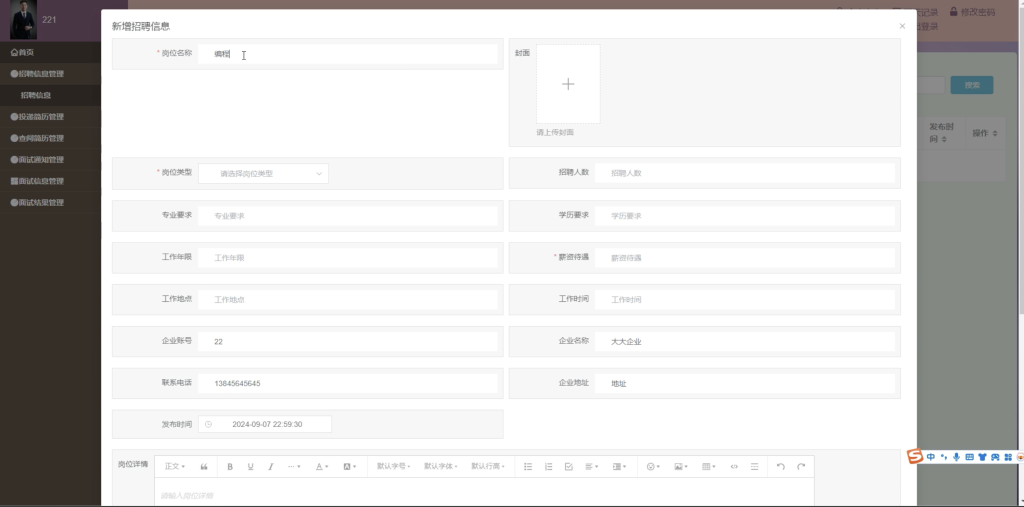Open the indent options menu

[x=619, y=466]
